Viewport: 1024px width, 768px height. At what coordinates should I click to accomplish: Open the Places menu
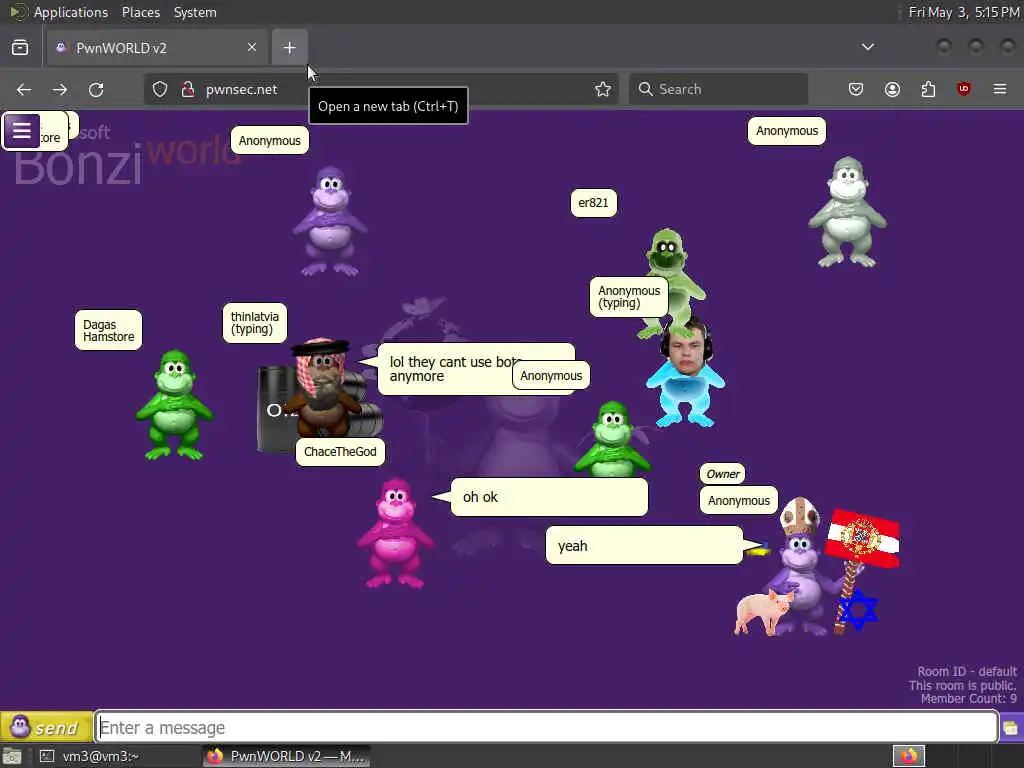click(140, 12)
